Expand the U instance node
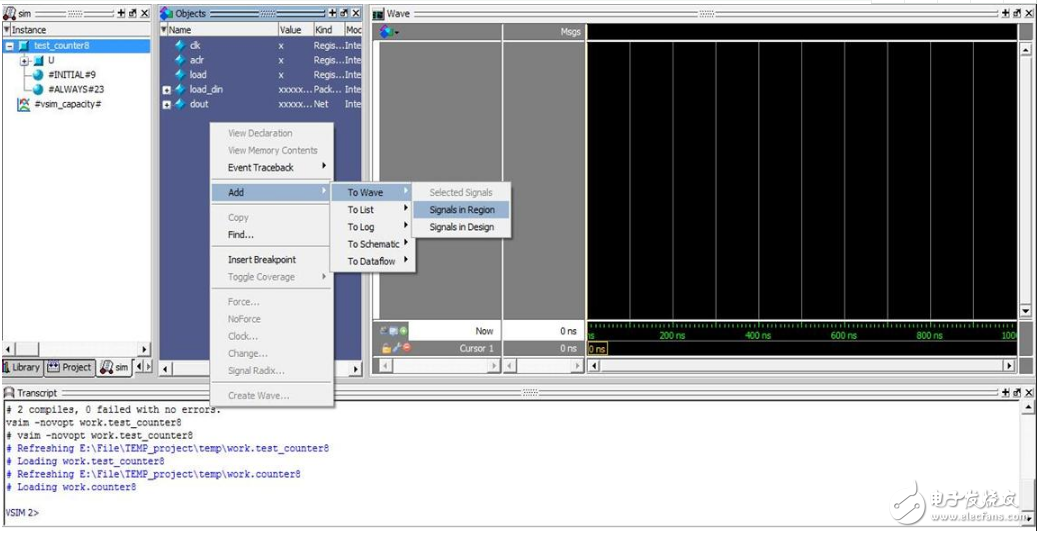The height and width of the screenshot is (533, 1037). click(24, 60)
